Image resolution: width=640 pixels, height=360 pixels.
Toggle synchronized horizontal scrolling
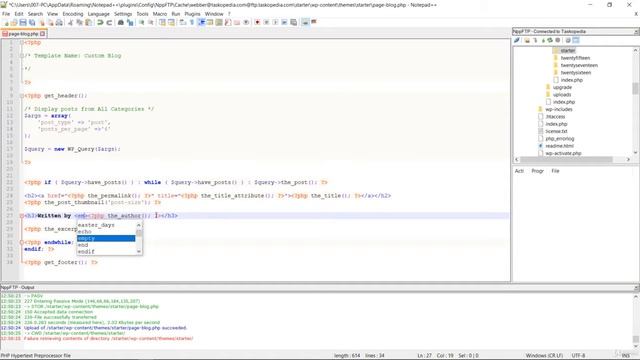(x=171, y=22)
